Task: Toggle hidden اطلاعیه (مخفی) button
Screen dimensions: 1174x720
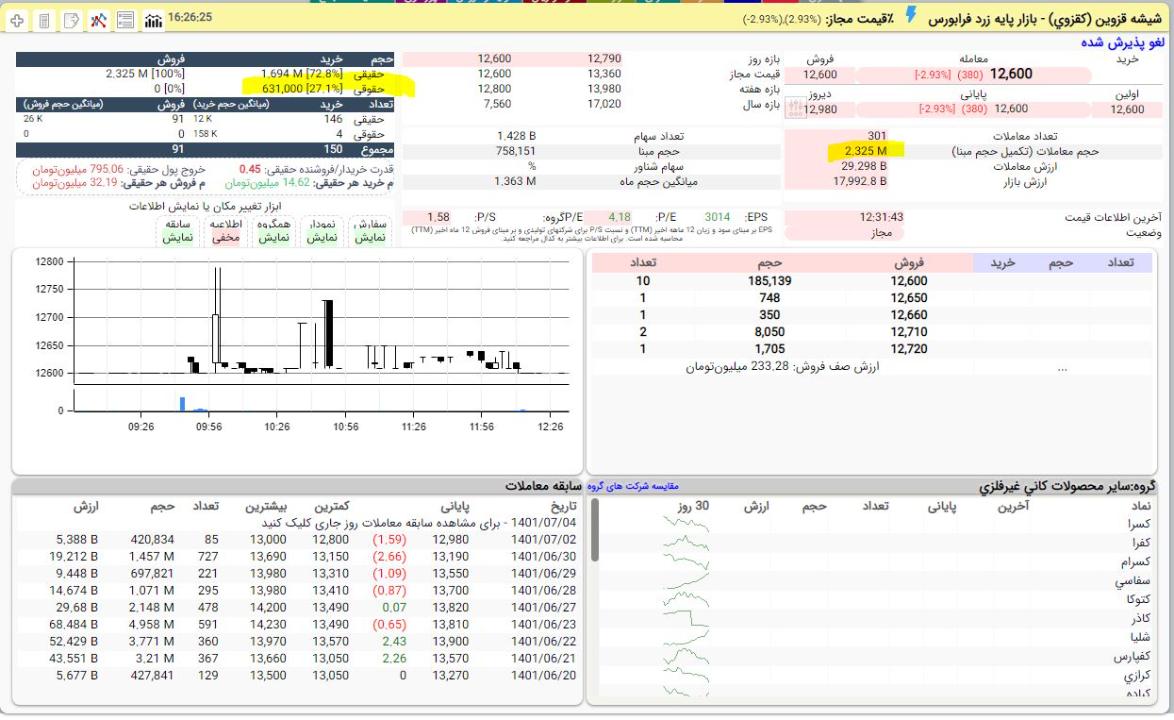Action: coord(226,231)
